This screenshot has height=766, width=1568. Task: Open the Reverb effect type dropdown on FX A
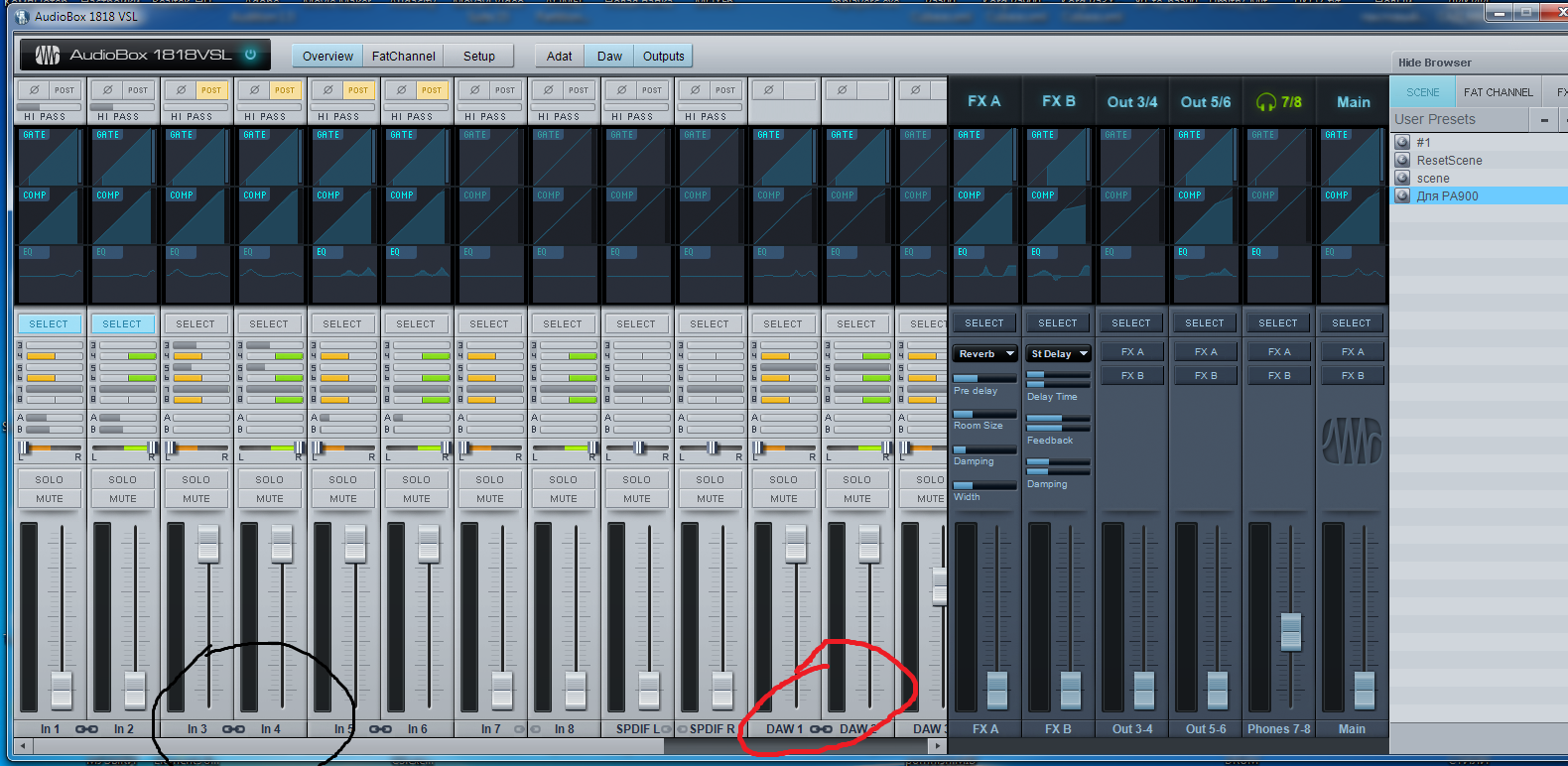pyautogui.click(x=985, y=353)
